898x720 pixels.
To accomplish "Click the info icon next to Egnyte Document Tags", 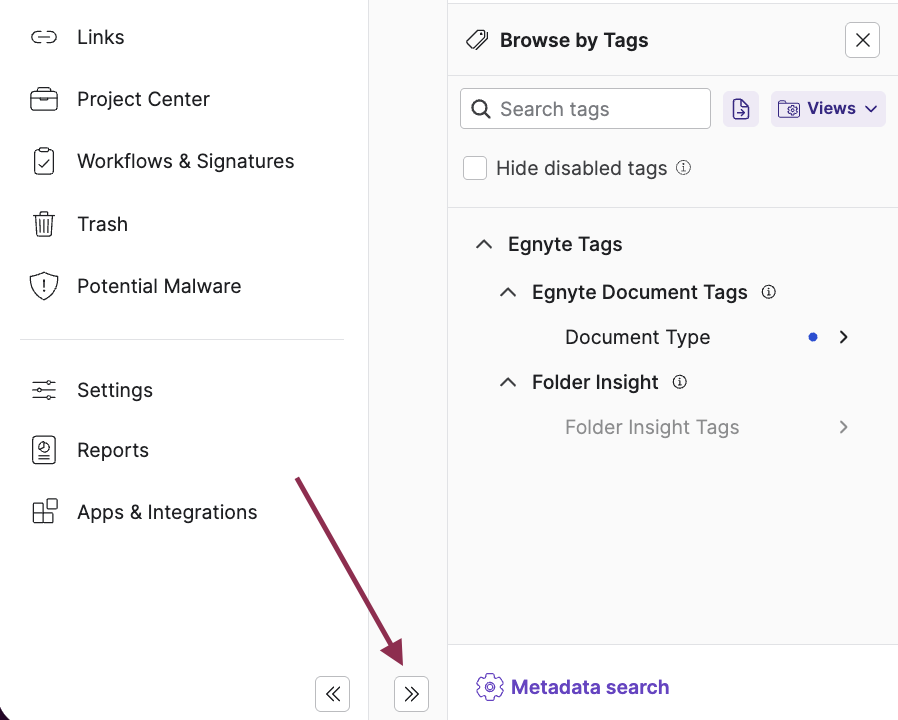I will 768,292.
